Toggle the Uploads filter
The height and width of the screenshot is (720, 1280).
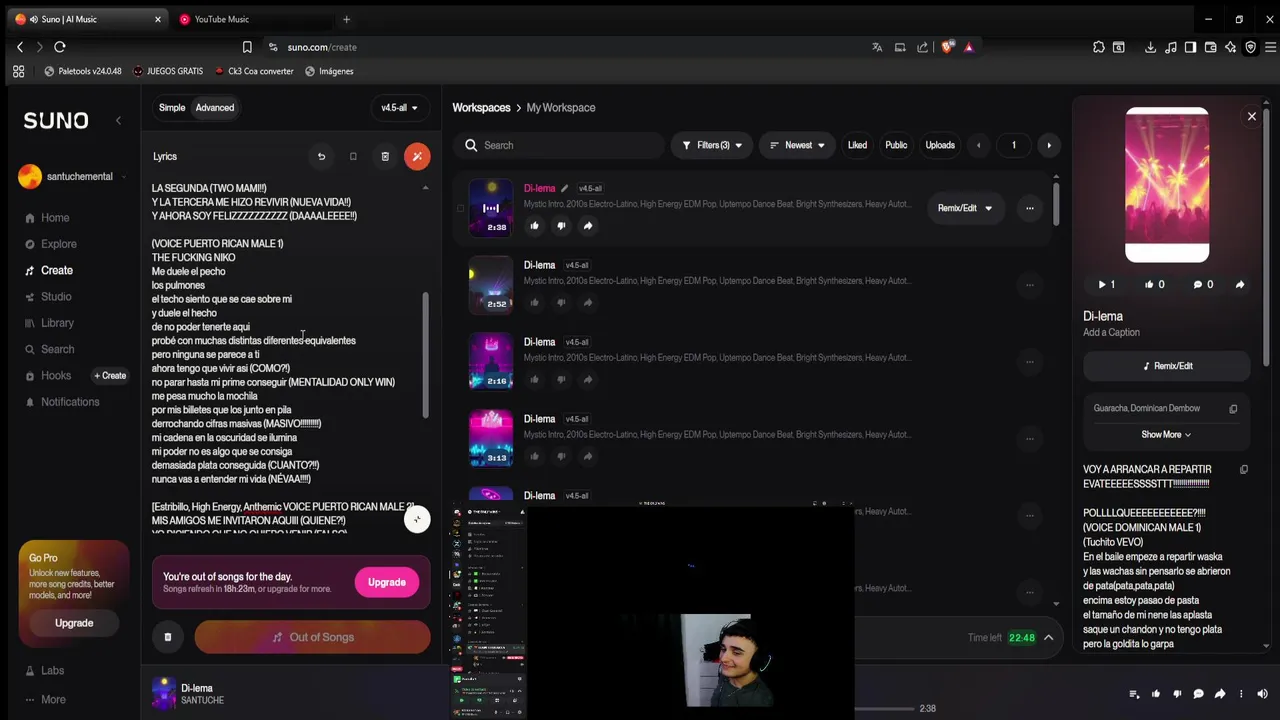(x=940, y=145)
